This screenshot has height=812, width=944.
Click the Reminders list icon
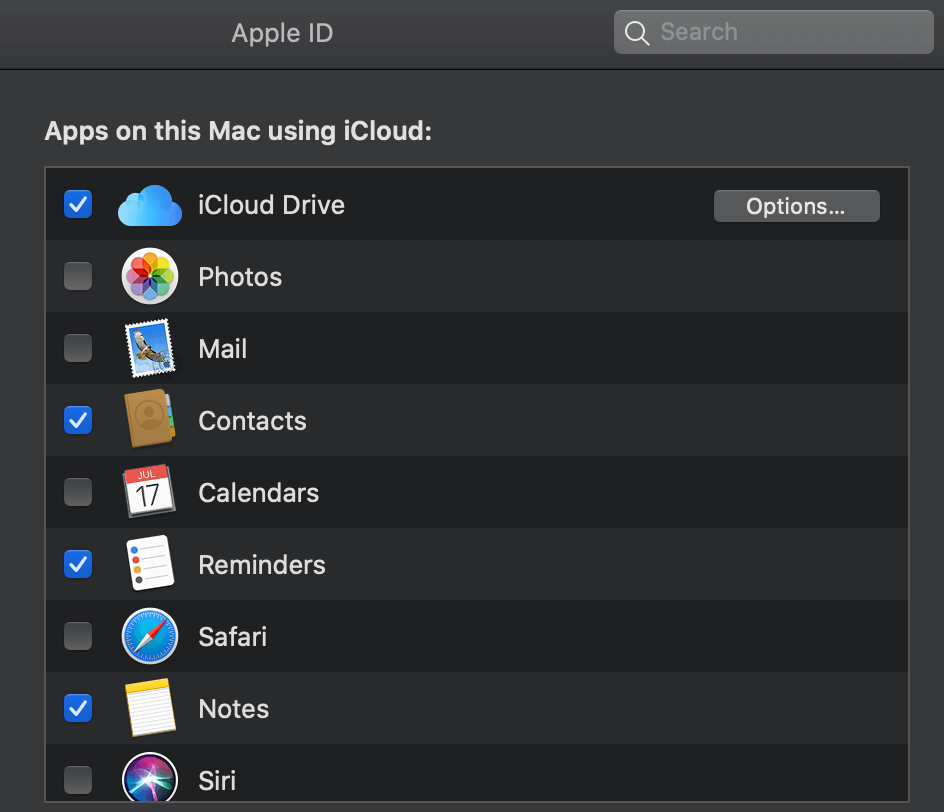(150, 563)
